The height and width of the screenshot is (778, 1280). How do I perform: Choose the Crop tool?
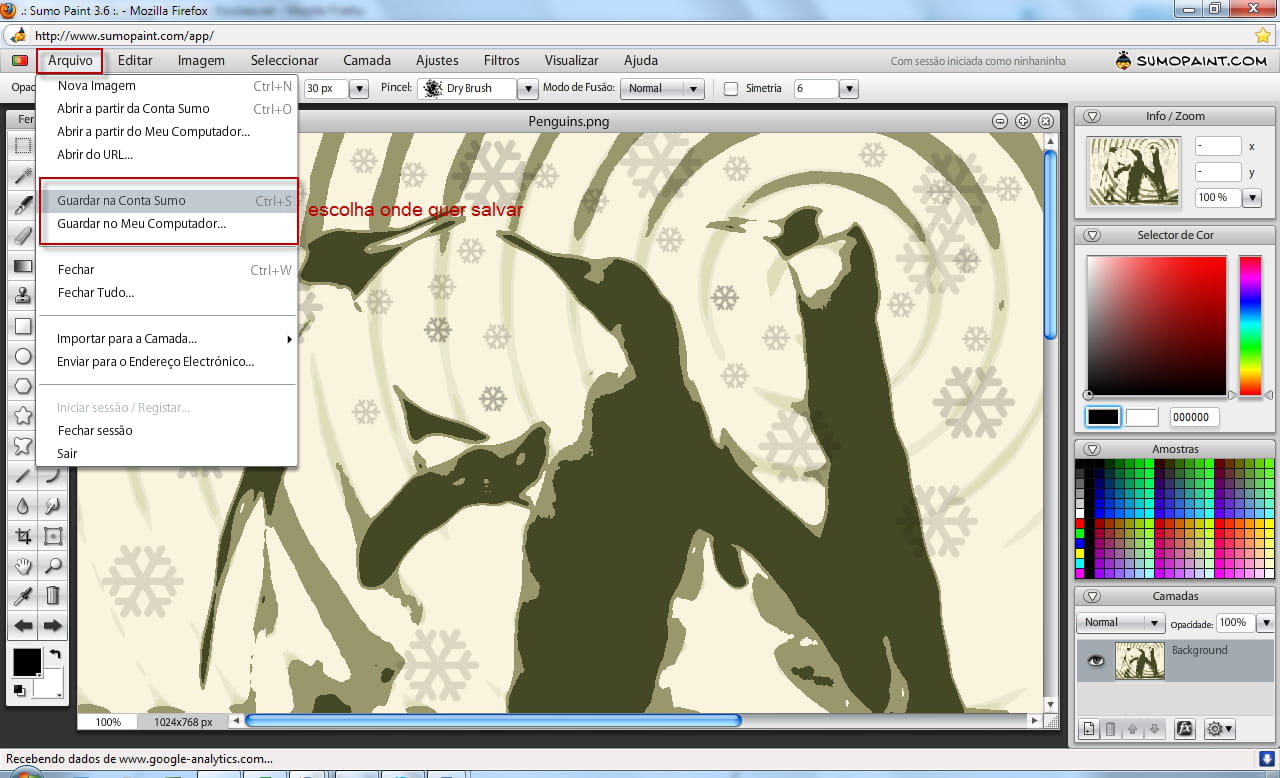point(22,536)
